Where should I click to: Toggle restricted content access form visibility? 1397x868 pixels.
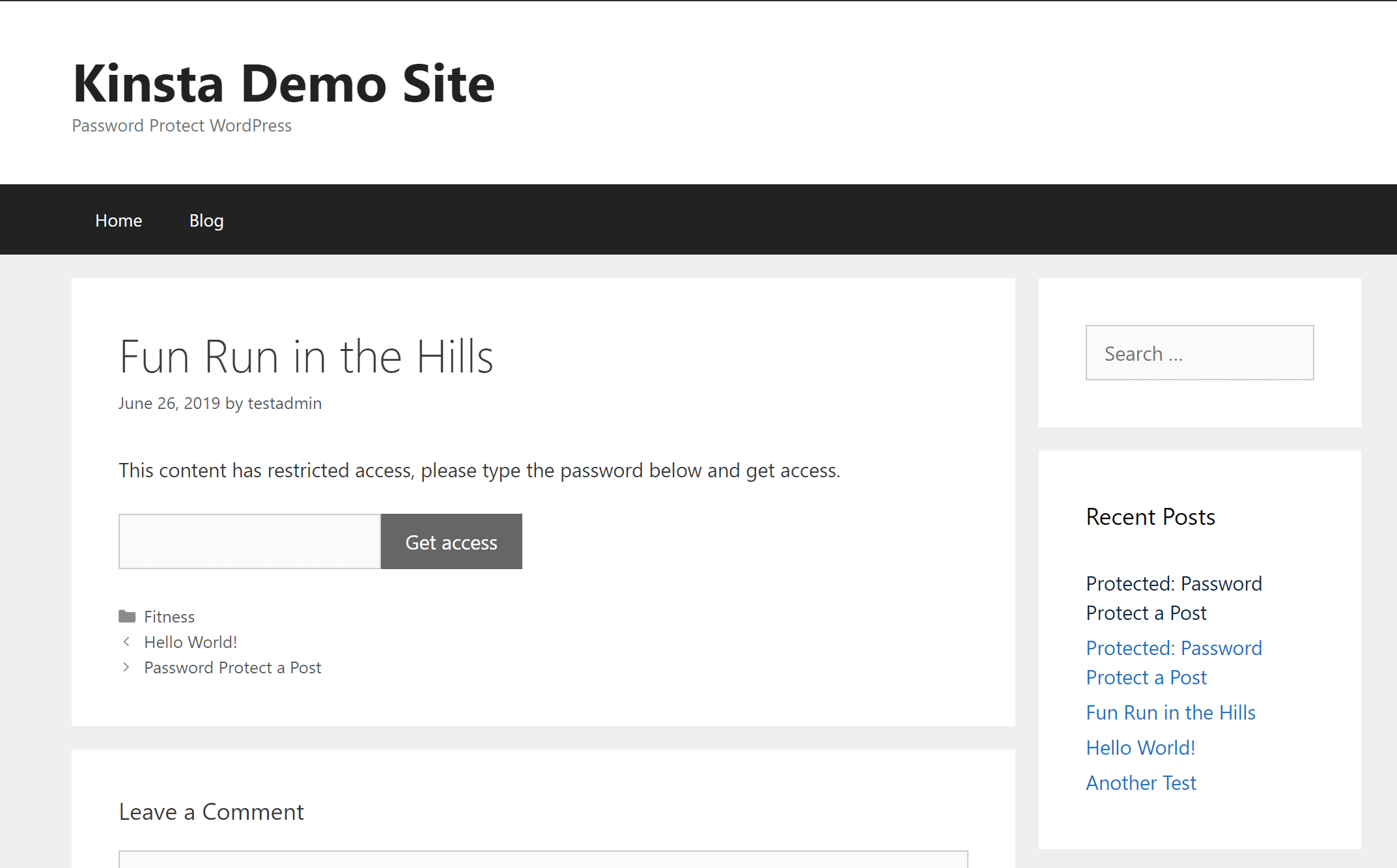pos(450,541)
